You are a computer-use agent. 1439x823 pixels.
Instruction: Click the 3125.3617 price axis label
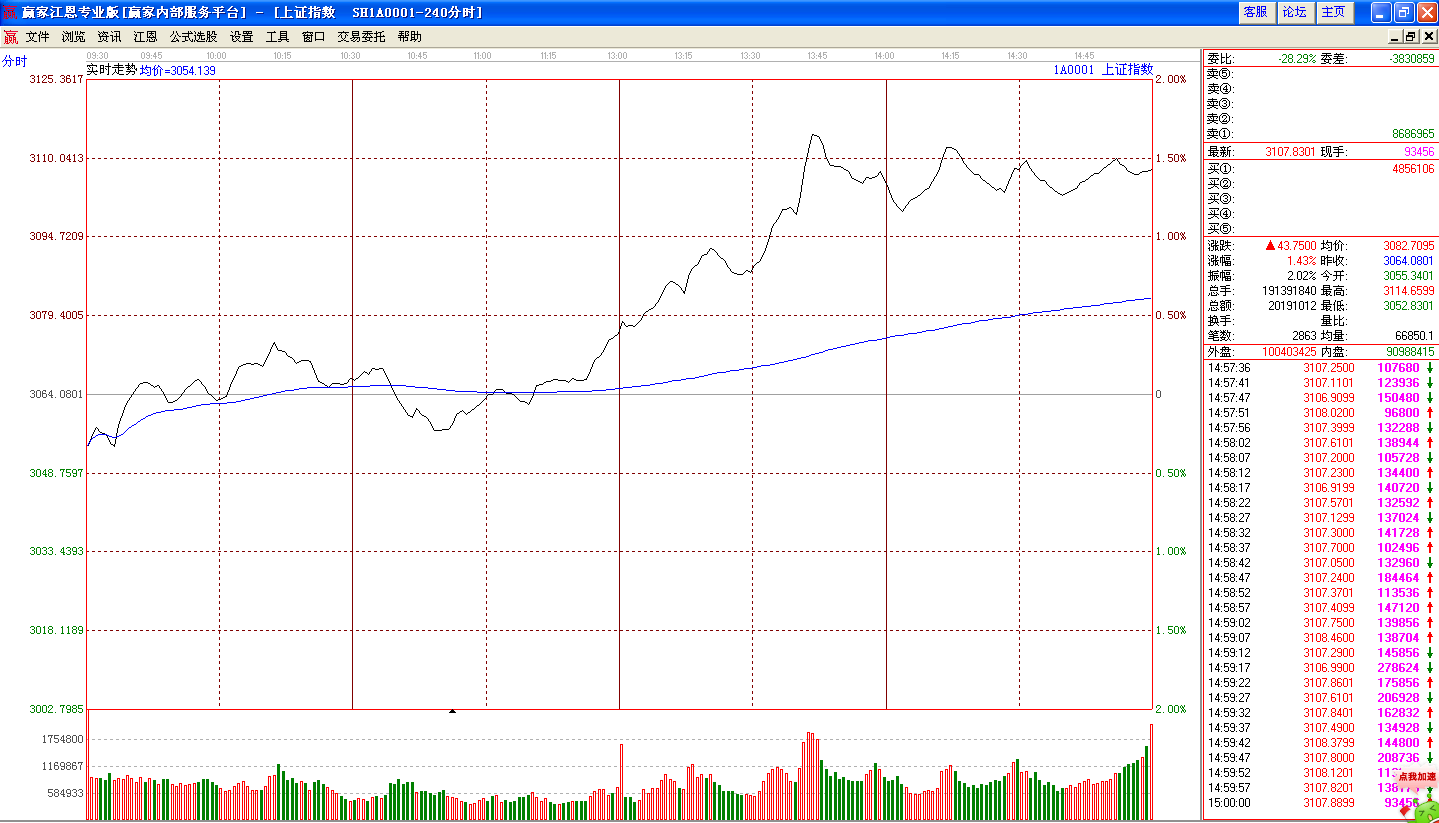(57, 79)
